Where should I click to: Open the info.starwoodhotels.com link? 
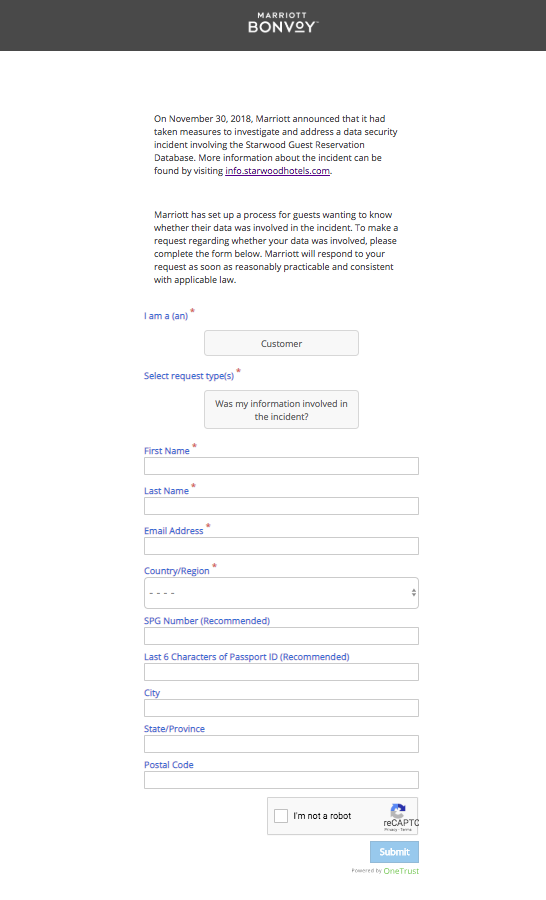tap(277, 170)
